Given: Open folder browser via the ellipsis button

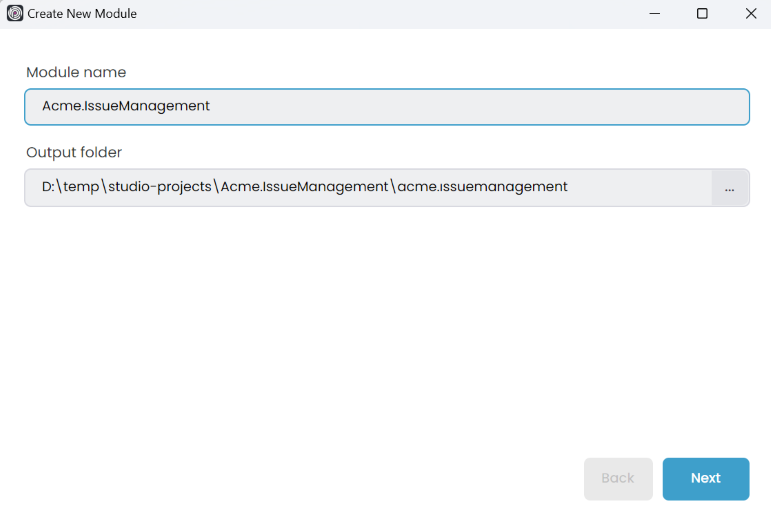Looking at the screenshot, I should [x=730, y=188].
